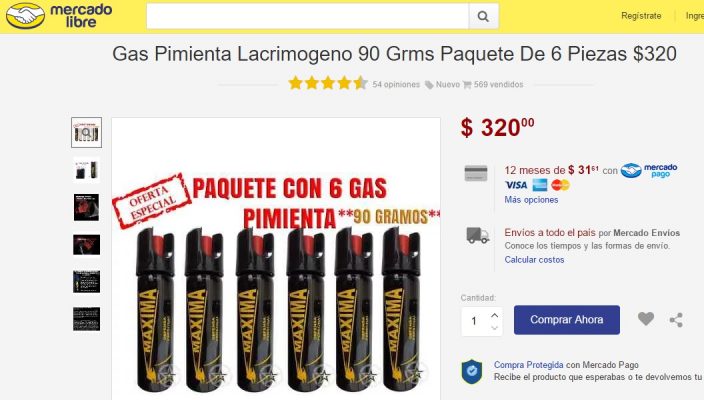Image resolution: width=704 pixels, height=400 pixels.
Task: Open the Más opciones payment link
Action: coord(531,200)
